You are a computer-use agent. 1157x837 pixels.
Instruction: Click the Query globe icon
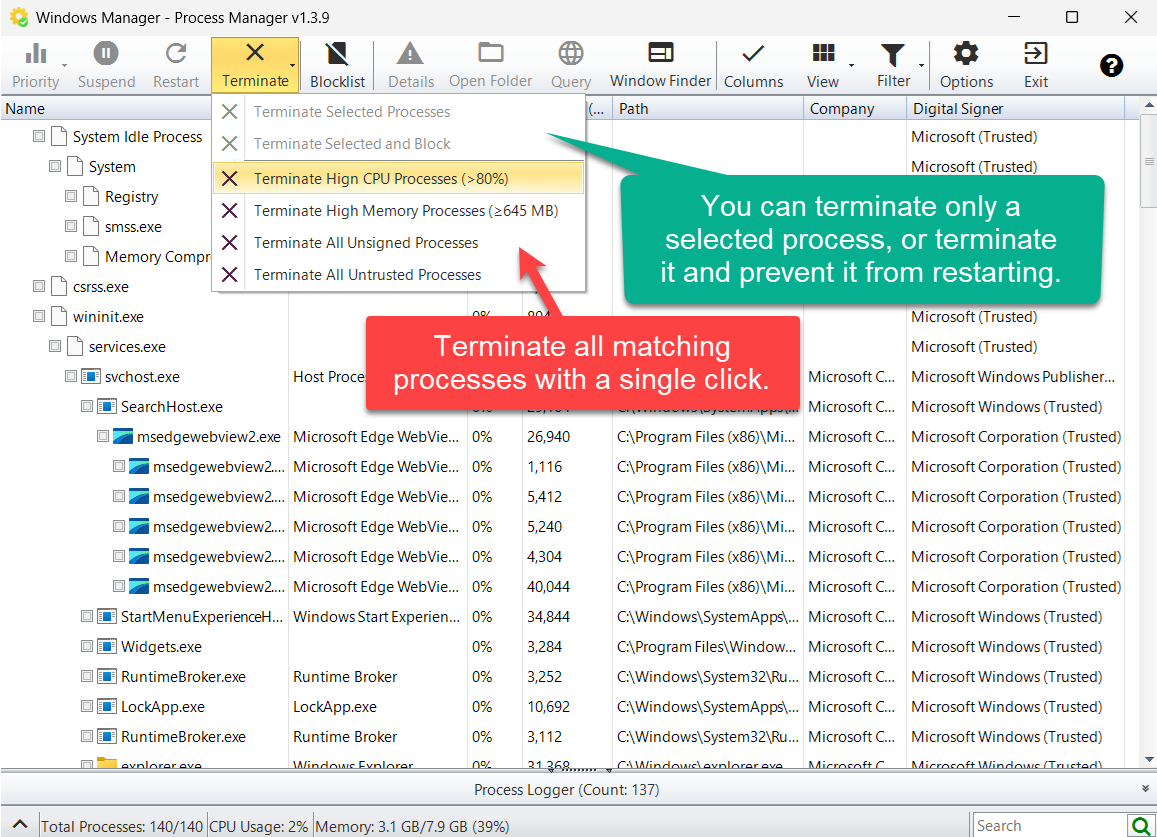pos(570,53)
